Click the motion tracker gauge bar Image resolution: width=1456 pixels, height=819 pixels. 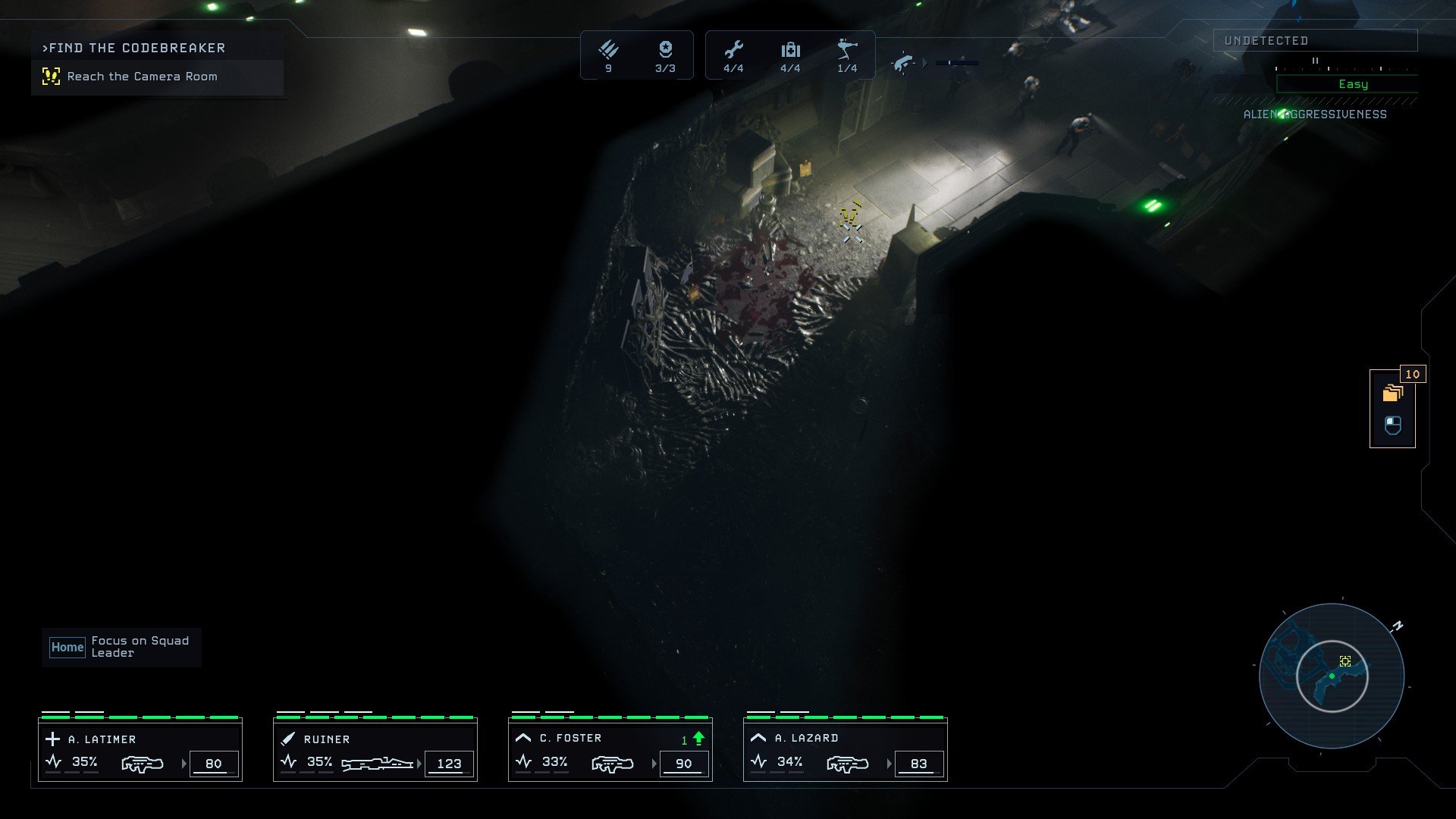click(x=957, y=63)
